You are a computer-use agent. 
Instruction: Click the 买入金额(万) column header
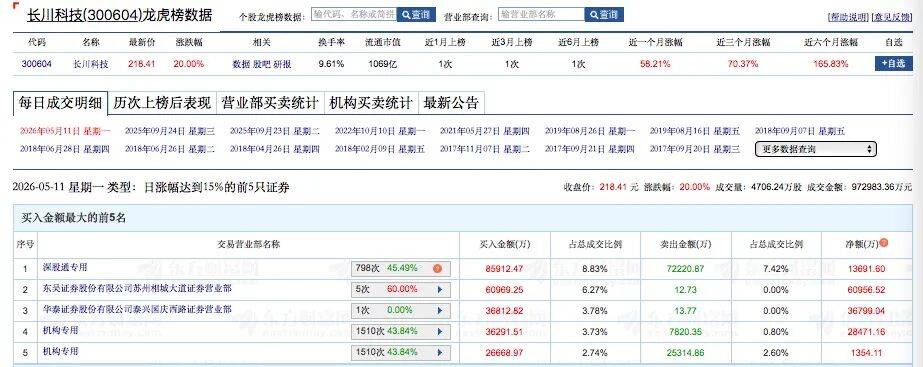pos(504,244)
